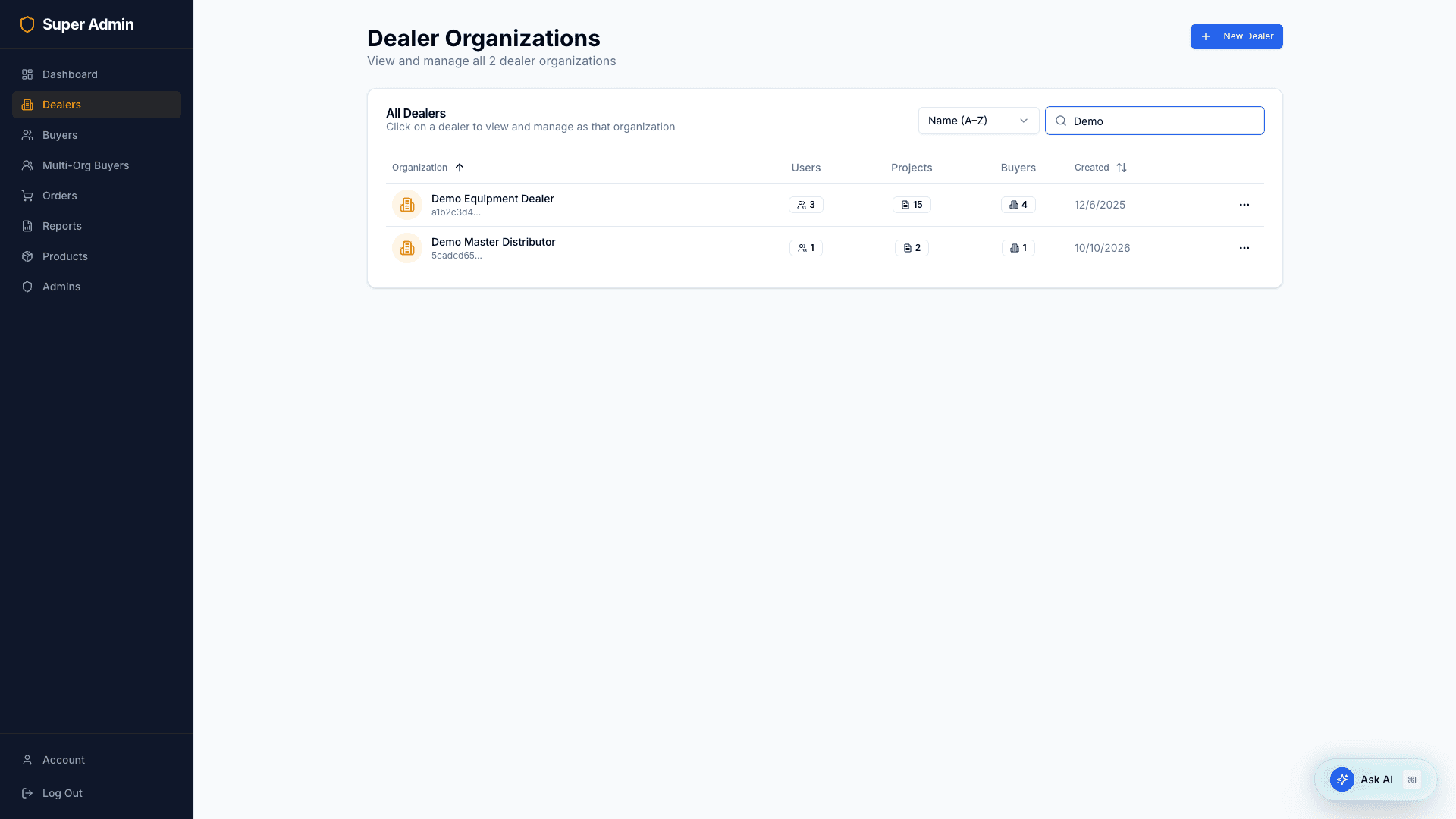Viewport: 1456px width, 819px height.
Task: Click the Log Out arrow icon
Action: 27,793
